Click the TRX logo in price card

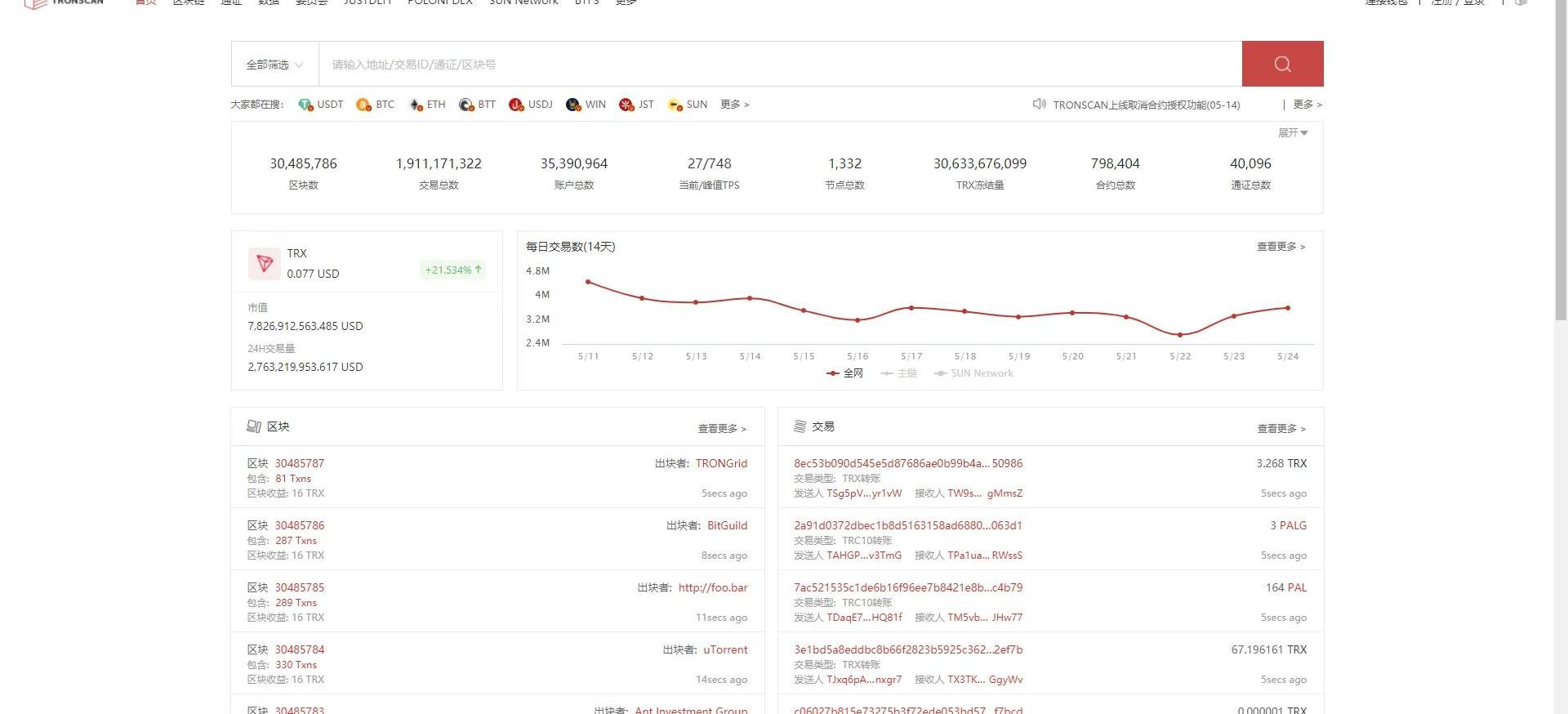click(265, 263)
